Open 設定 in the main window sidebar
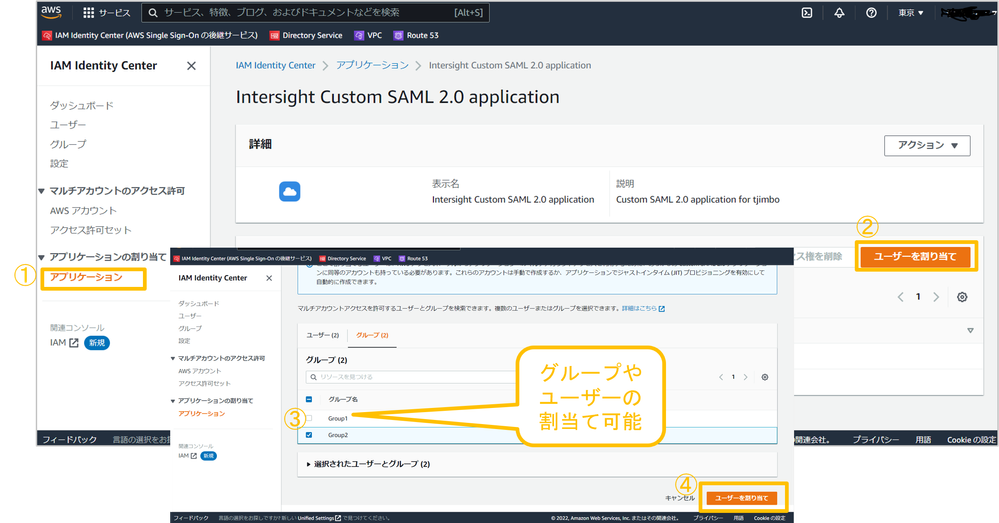This screenshot has height=523, width=999. 59,163
